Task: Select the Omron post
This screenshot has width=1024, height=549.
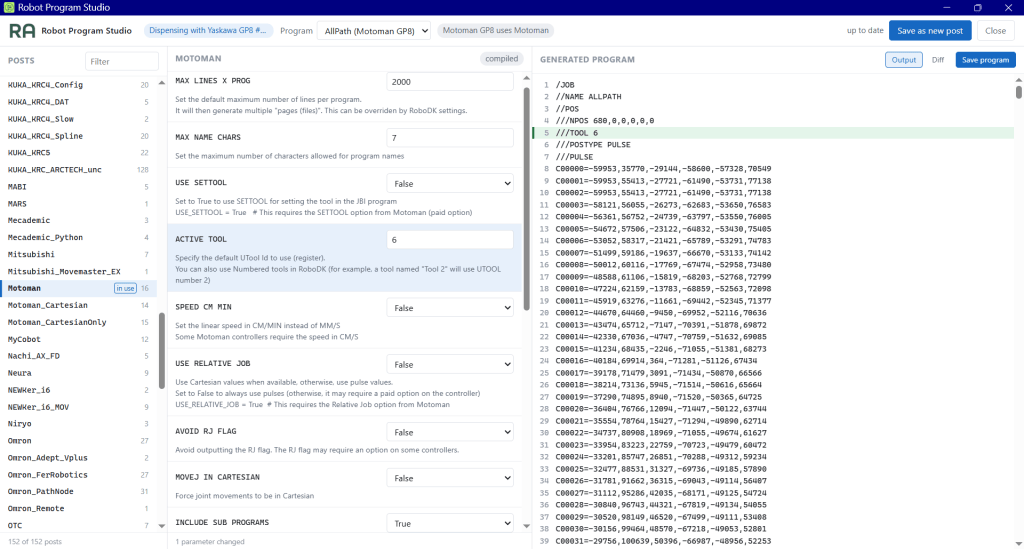Action: [x=78, y=441]
